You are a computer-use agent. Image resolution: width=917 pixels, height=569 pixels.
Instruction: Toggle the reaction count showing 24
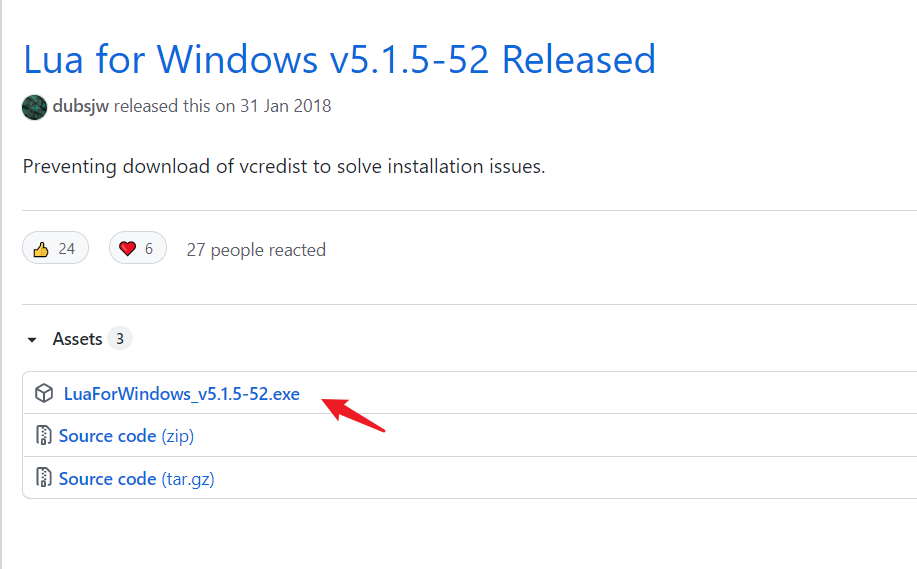(x=66, y=249)
